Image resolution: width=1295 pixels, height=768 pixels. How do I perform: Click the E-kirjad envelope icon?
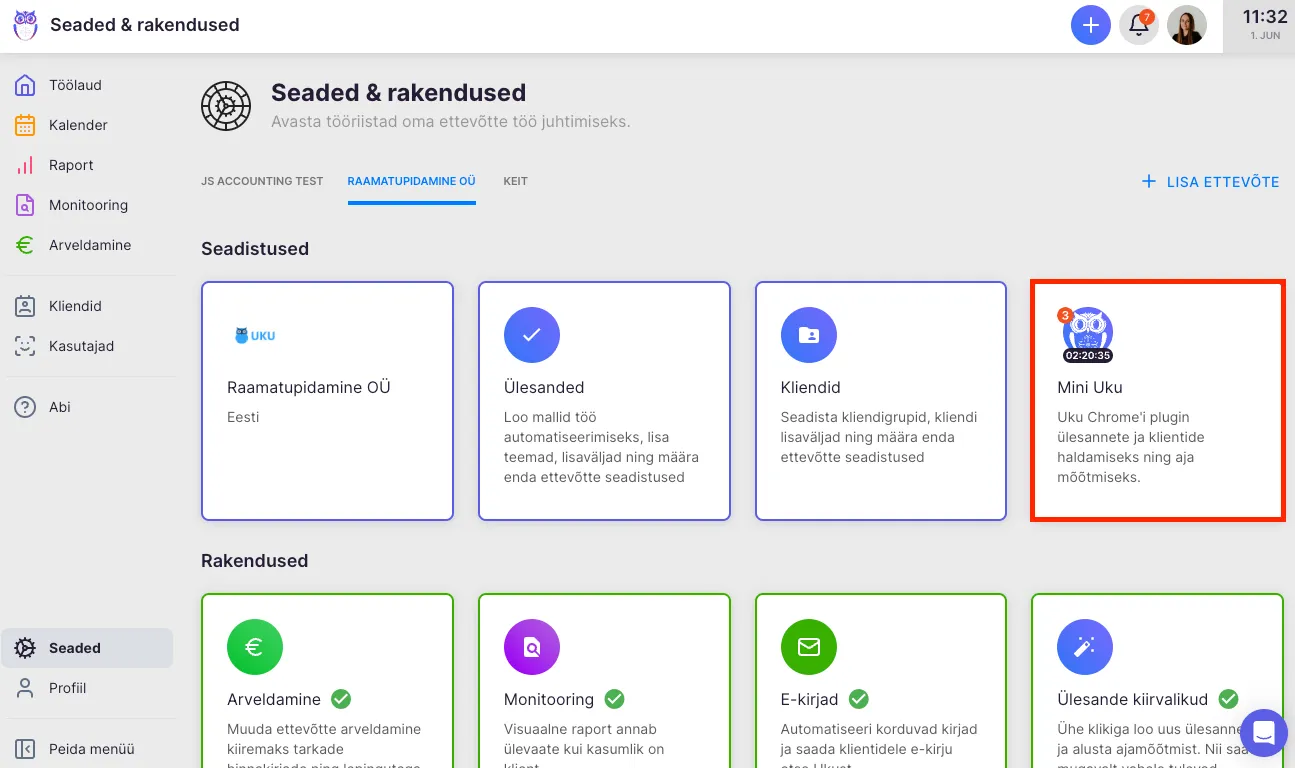pyautogui.click(x=808, y=647)
